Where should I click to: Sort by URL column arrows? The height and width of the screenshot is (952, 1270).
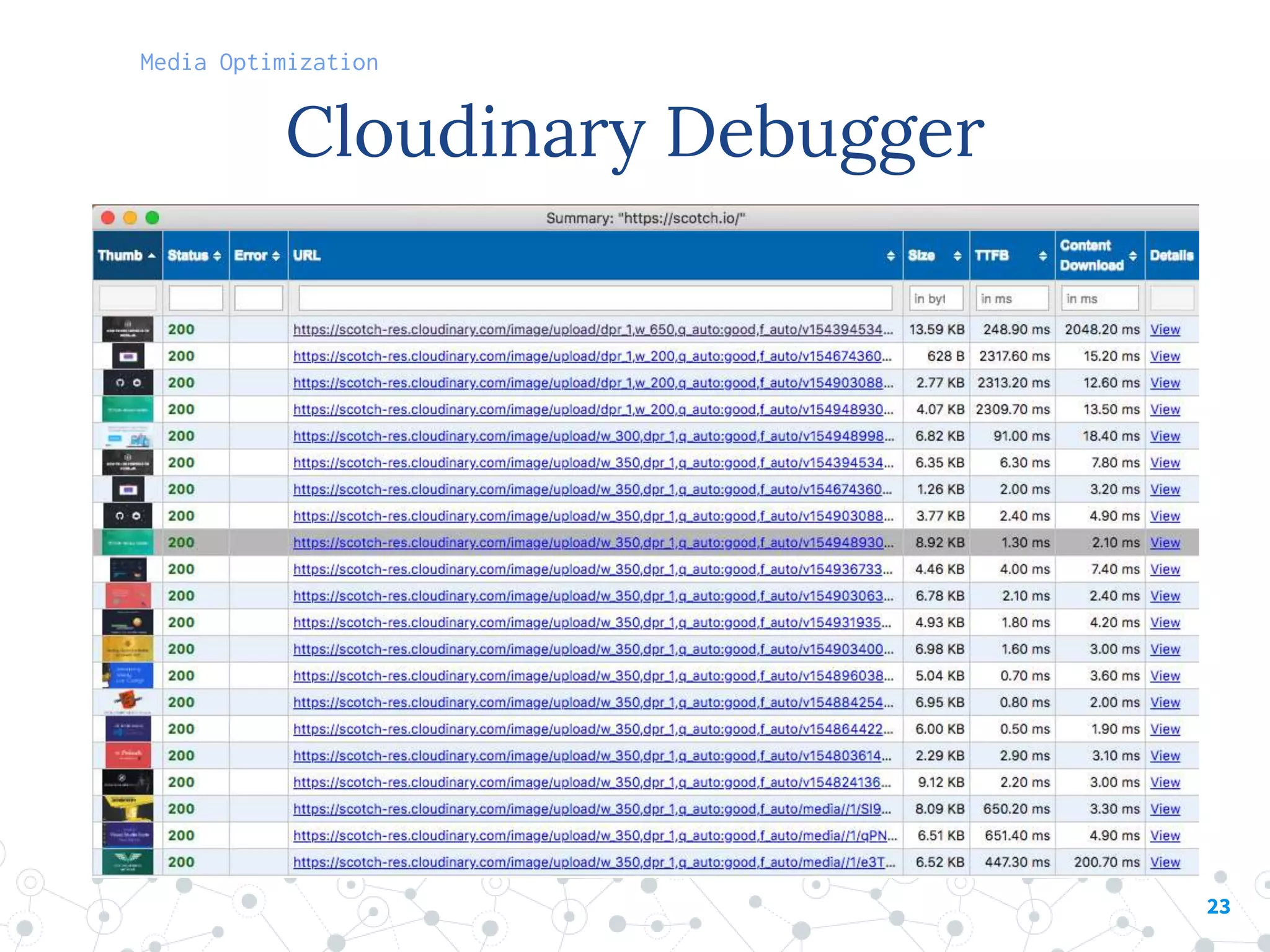click(890, 255)
